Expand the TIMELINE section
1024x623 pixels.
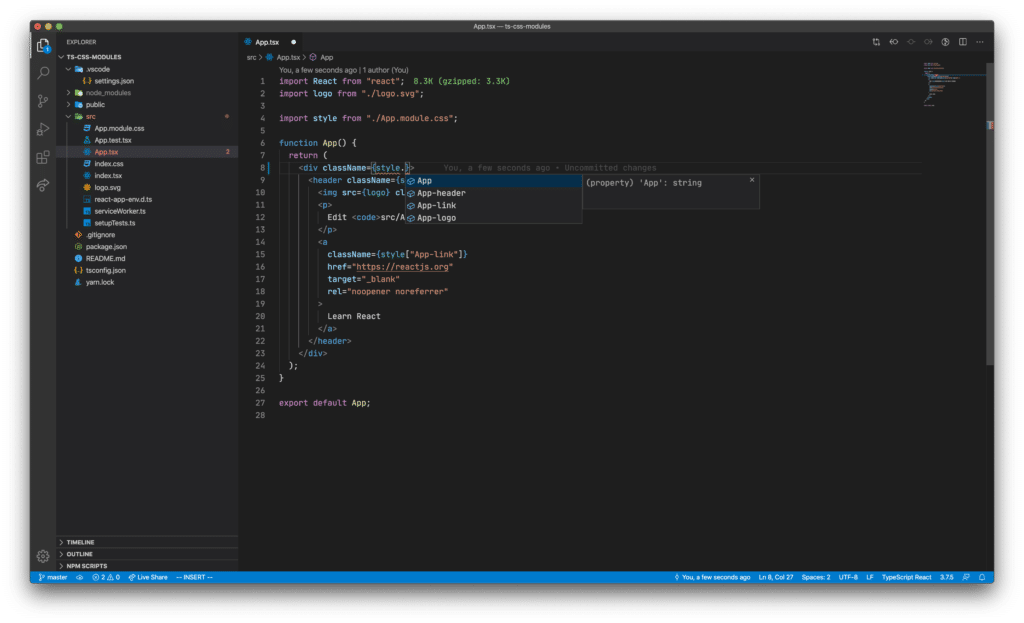tap(80, 541)
